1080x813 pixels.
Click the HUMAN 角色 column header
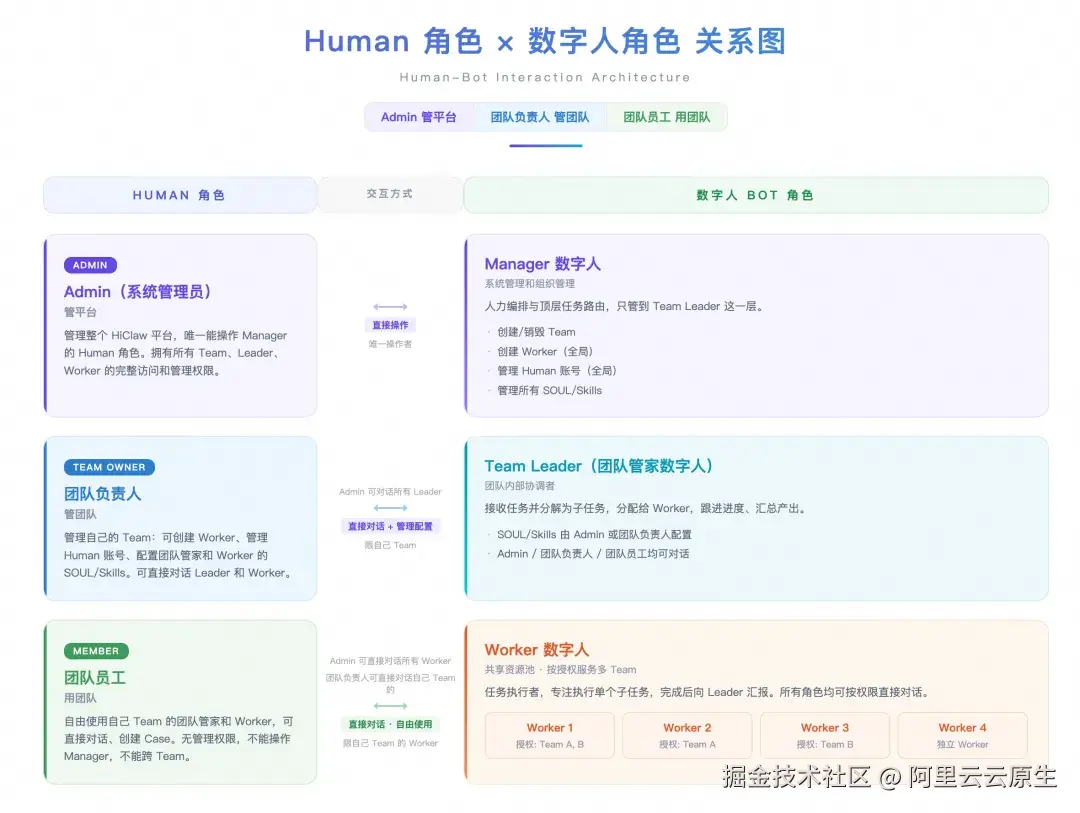pyautogui.click(x=179, y=195)
